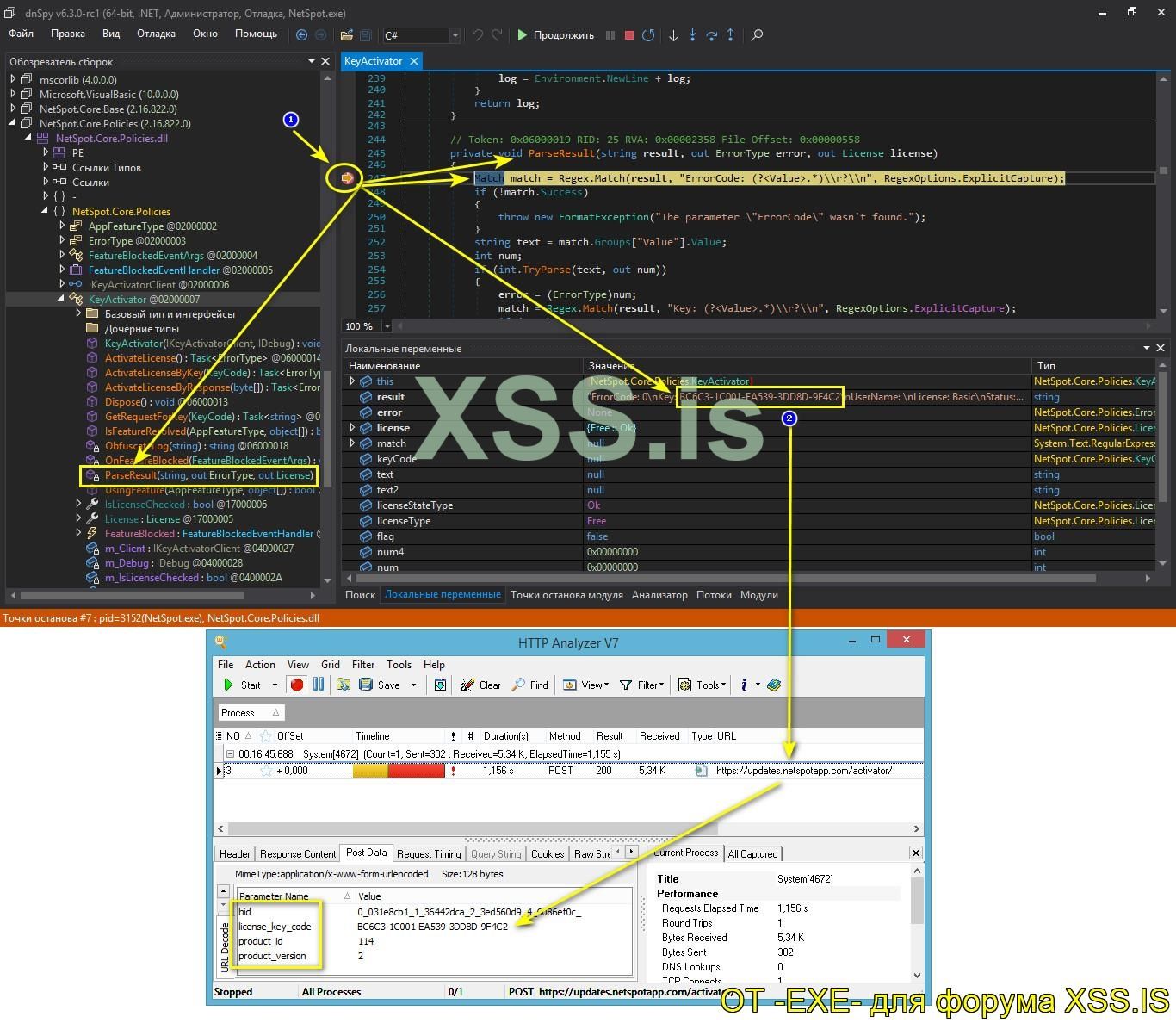
Task: Switch to the All Captured tab
Action: point(752,854)
